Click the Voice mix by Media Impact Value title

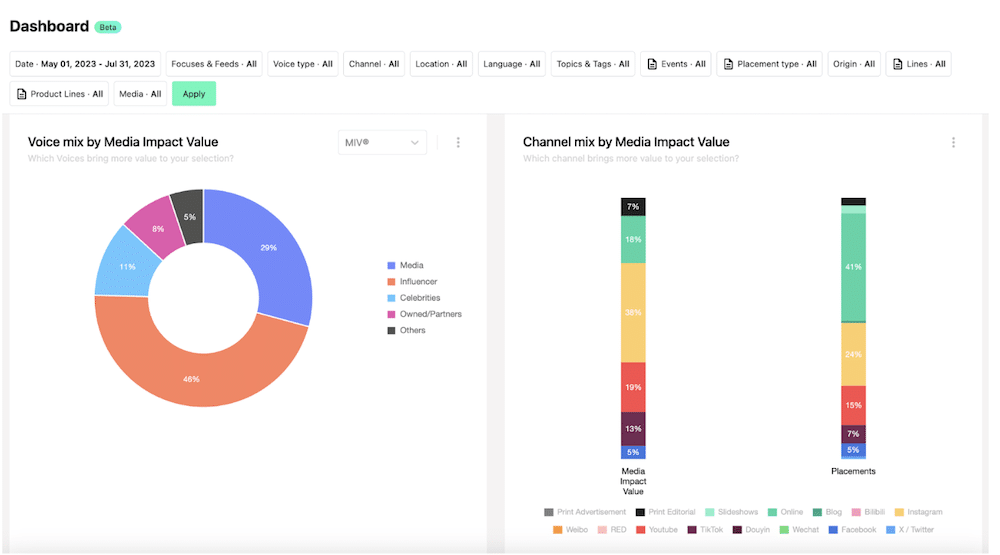pos(123,142)
